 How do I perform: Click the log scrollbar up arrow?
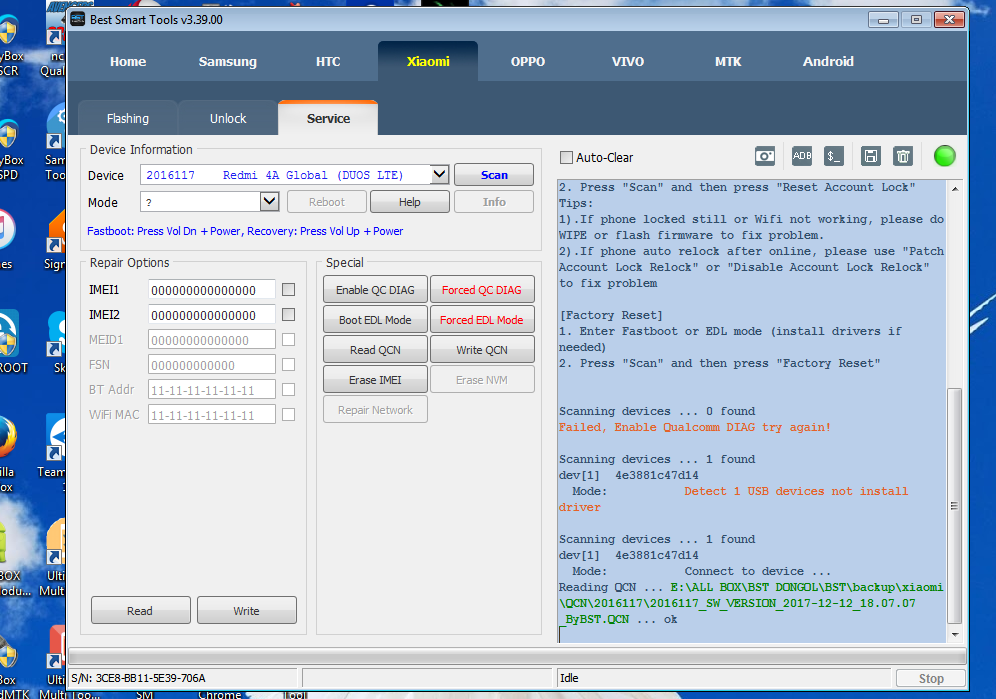point(954,189)
